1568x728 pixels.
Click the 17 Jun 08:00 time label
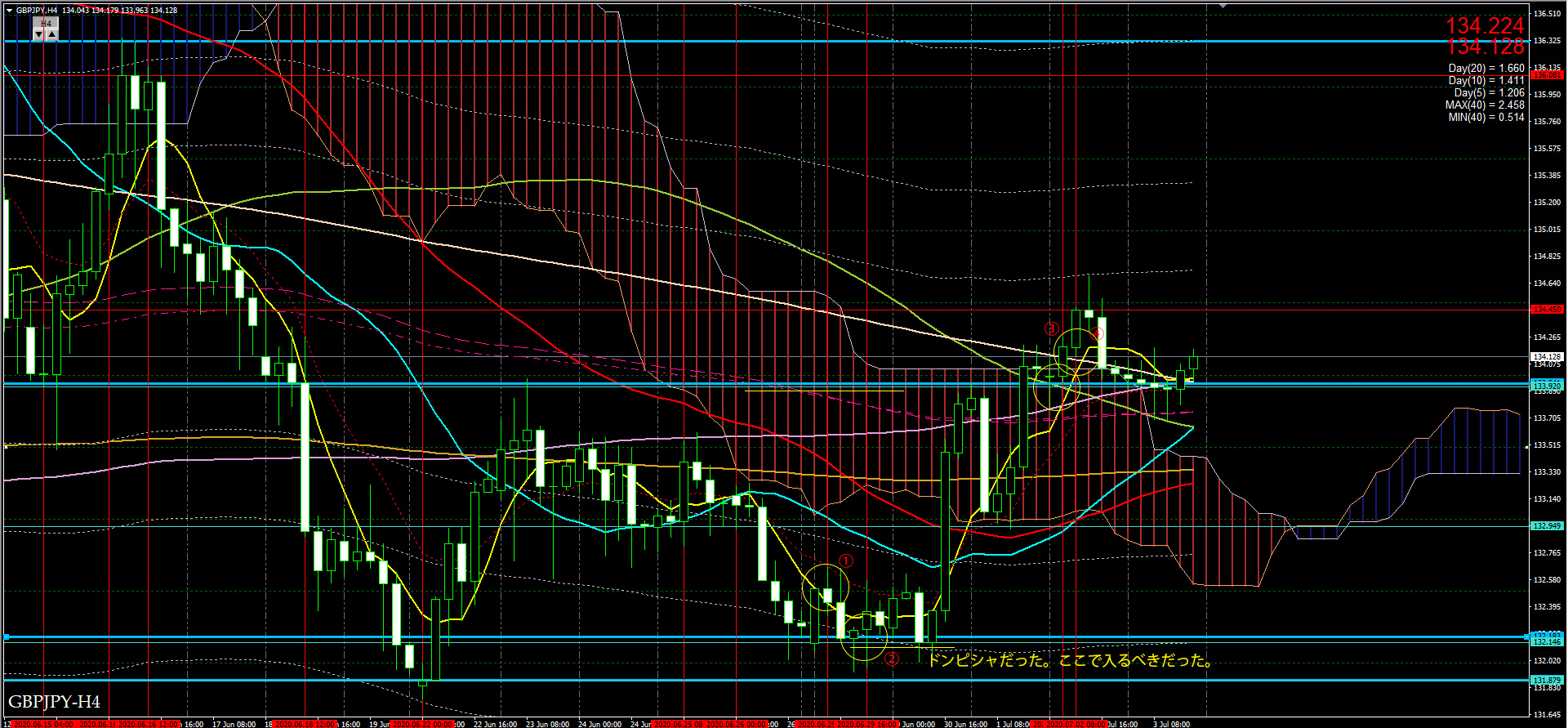tap(234, 724)
